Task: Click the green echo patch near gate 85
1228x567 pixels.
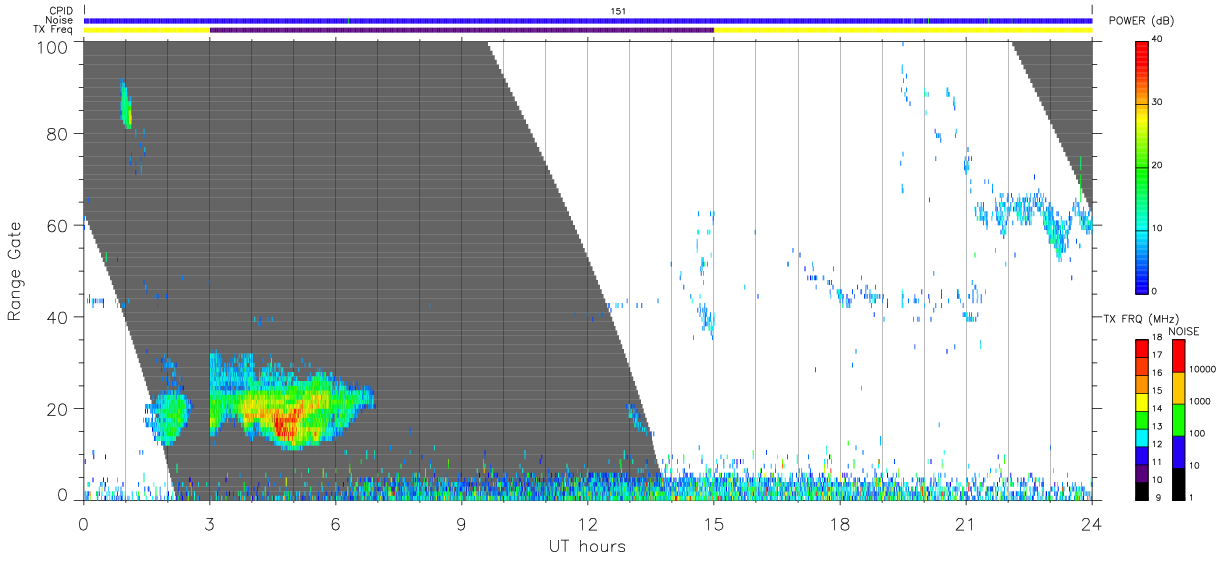Action: pos(126,105)
